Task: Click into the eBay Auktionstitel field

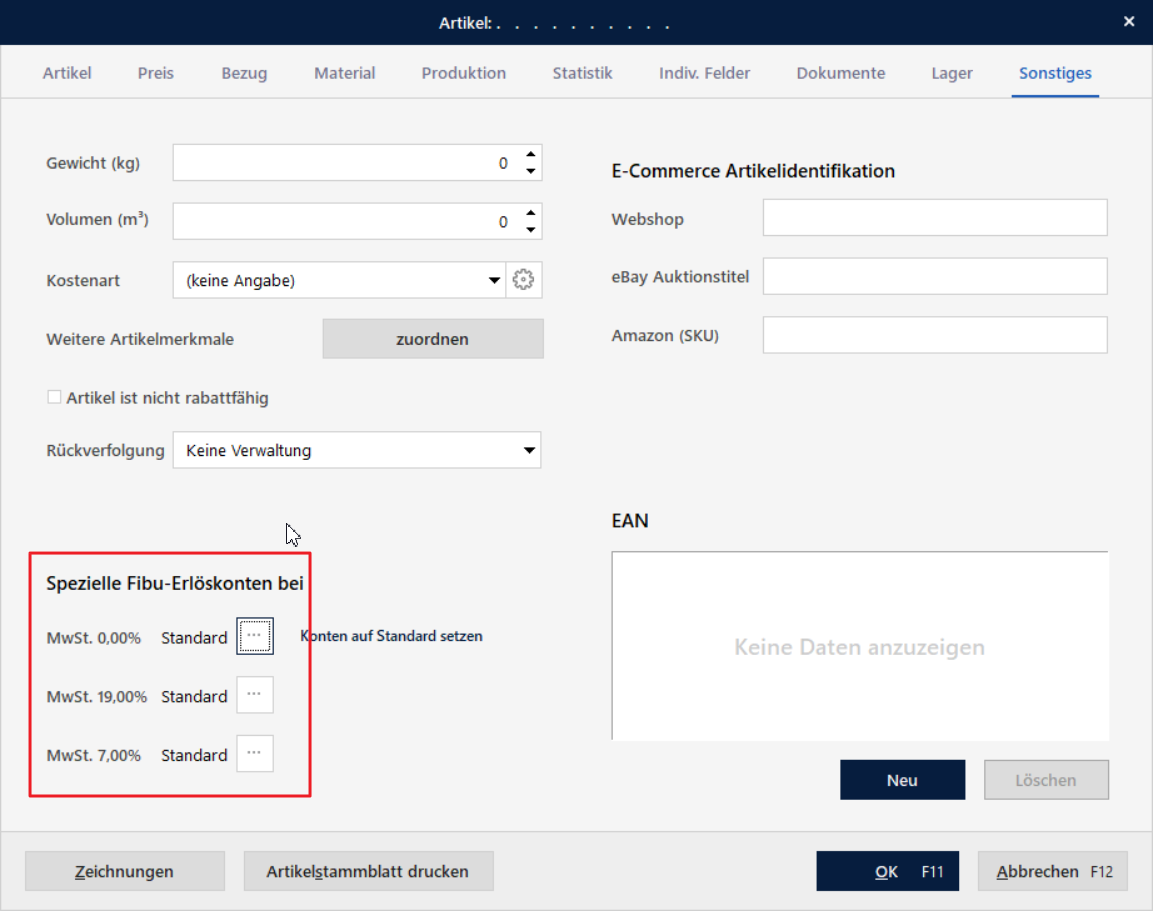Action: click(x=935, y=276)
